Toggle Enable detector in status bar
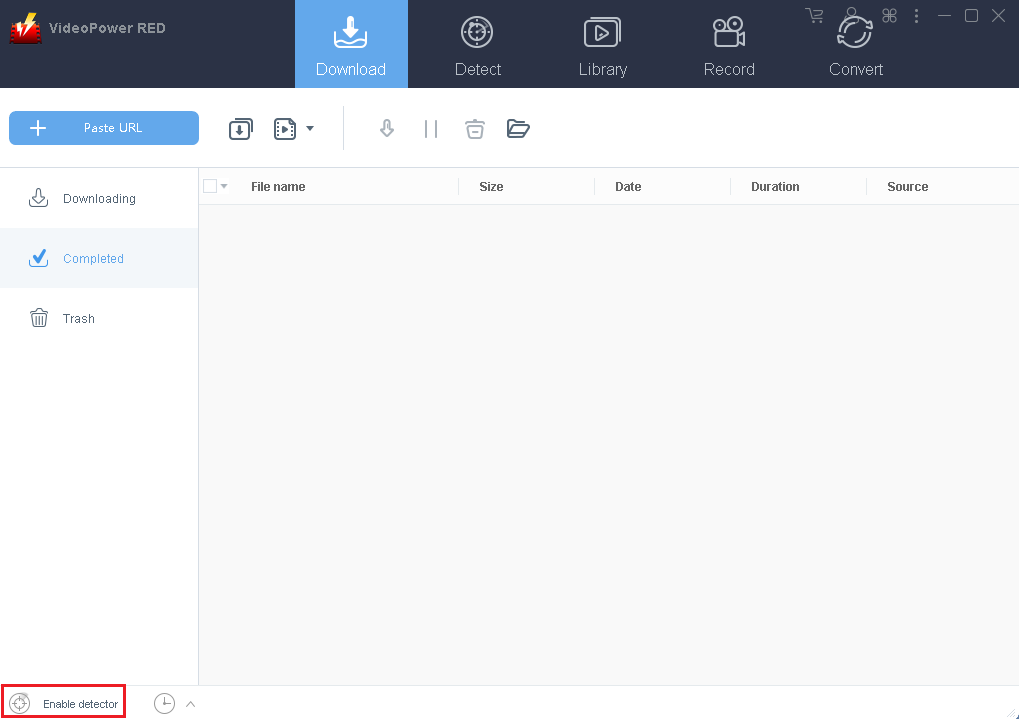1019x719 pixels. coord(64,704)
